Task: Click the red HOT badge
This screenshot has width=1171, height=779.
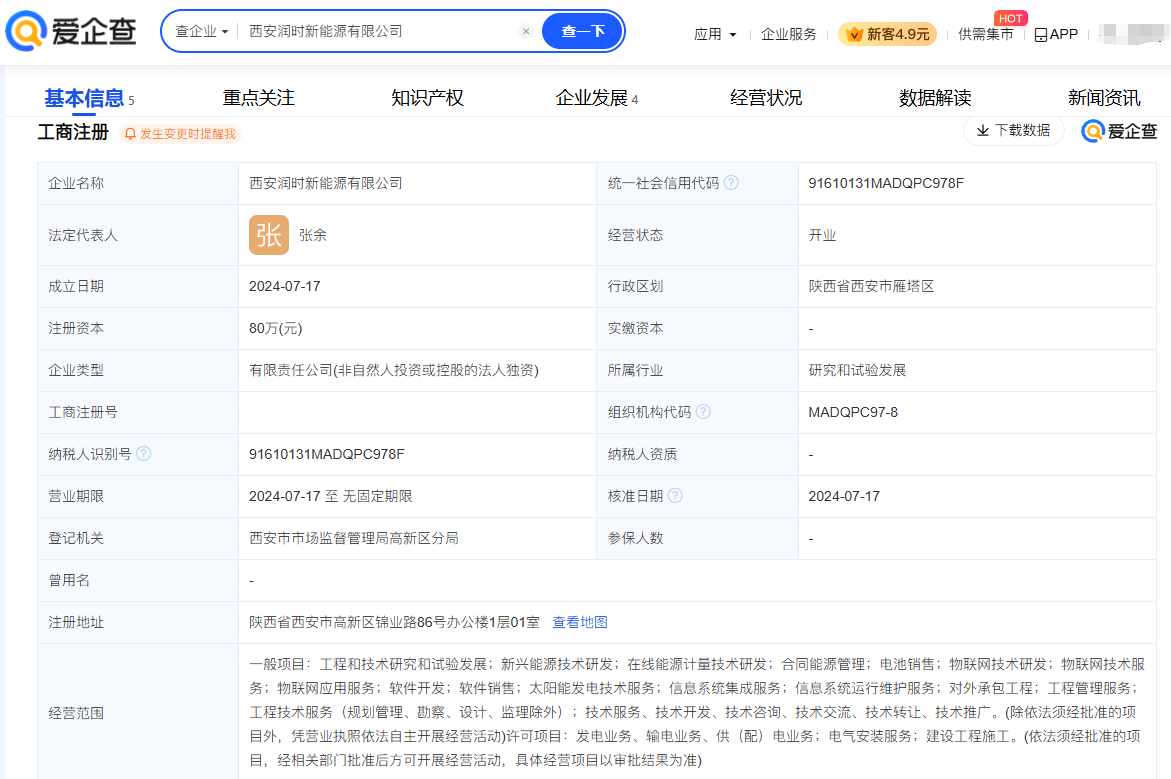Action: tap(1010, 18)
